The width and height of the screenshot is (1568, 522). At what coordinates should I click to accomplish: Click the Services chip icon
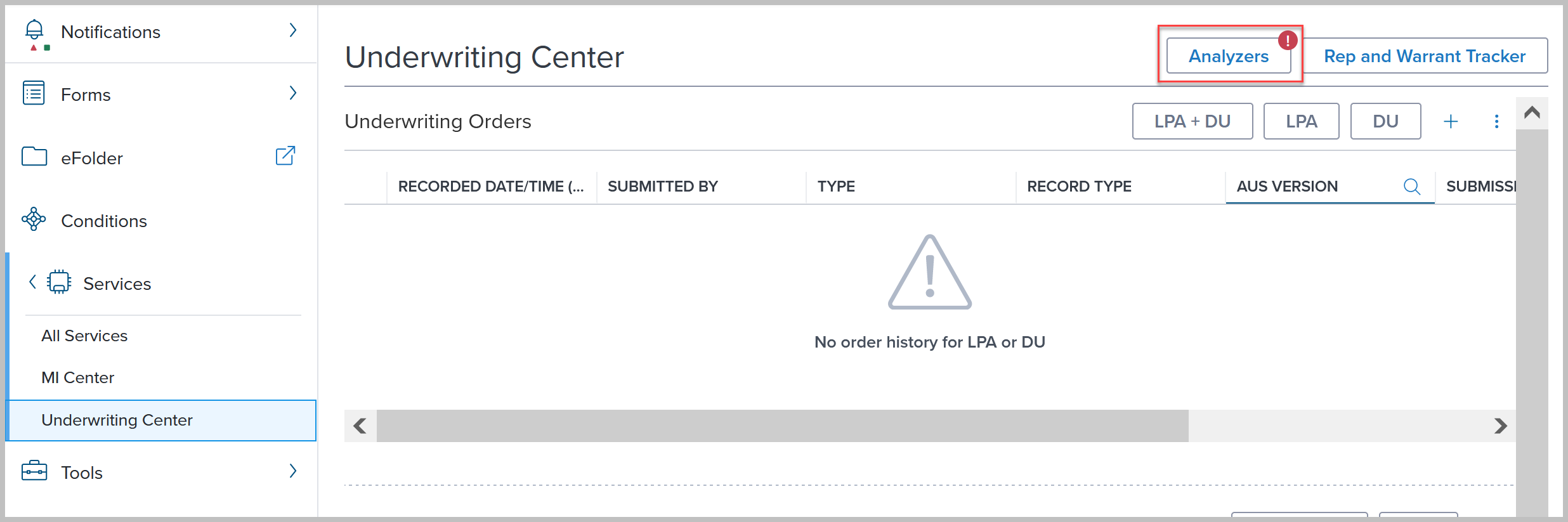click(x=59, y=282)
